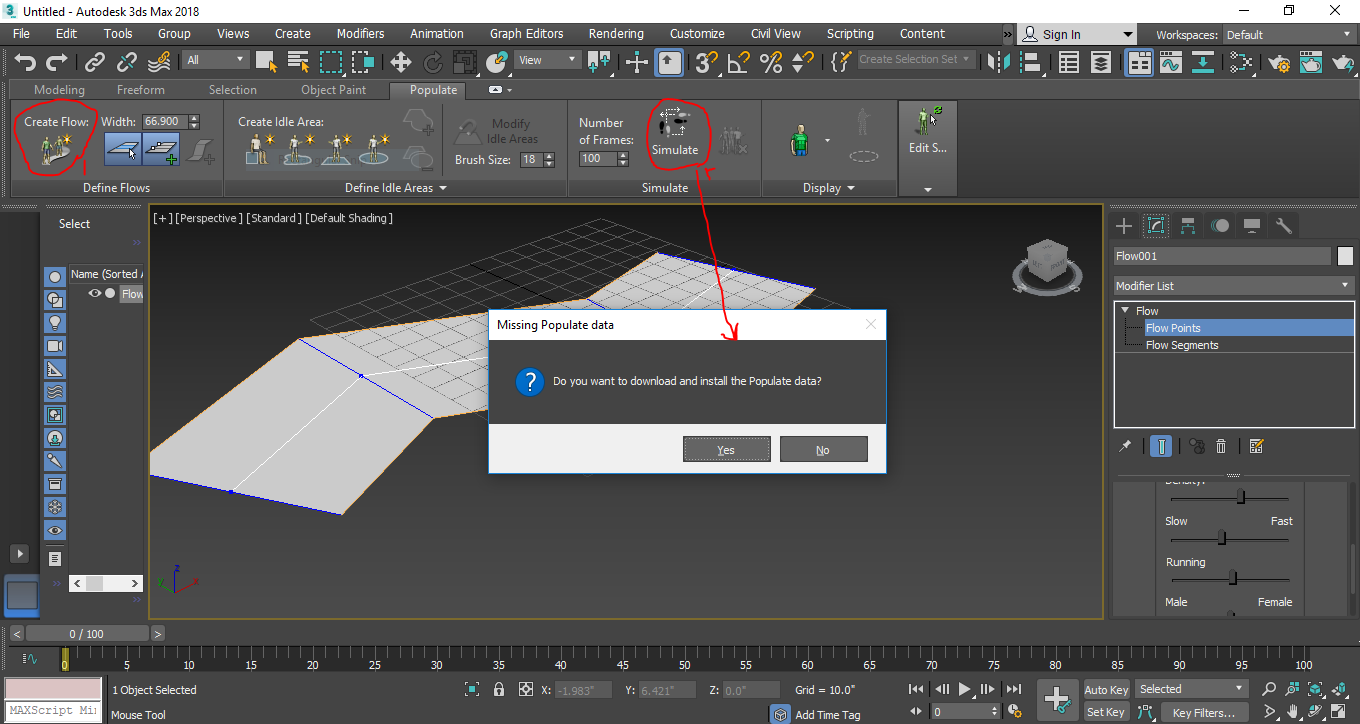Select the Select and Move tool
The height and width of the screenshot is (724, 1360).
(x=401, y=62)
